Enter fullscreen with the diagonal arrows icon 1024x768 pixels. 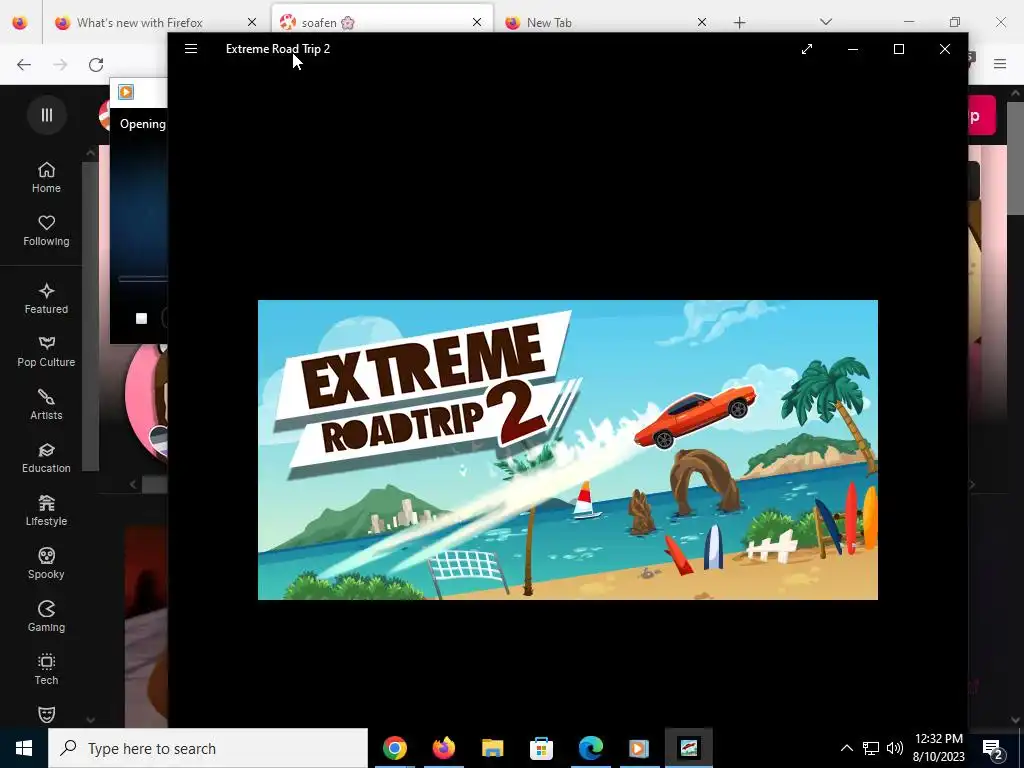[x=807, y=49]
